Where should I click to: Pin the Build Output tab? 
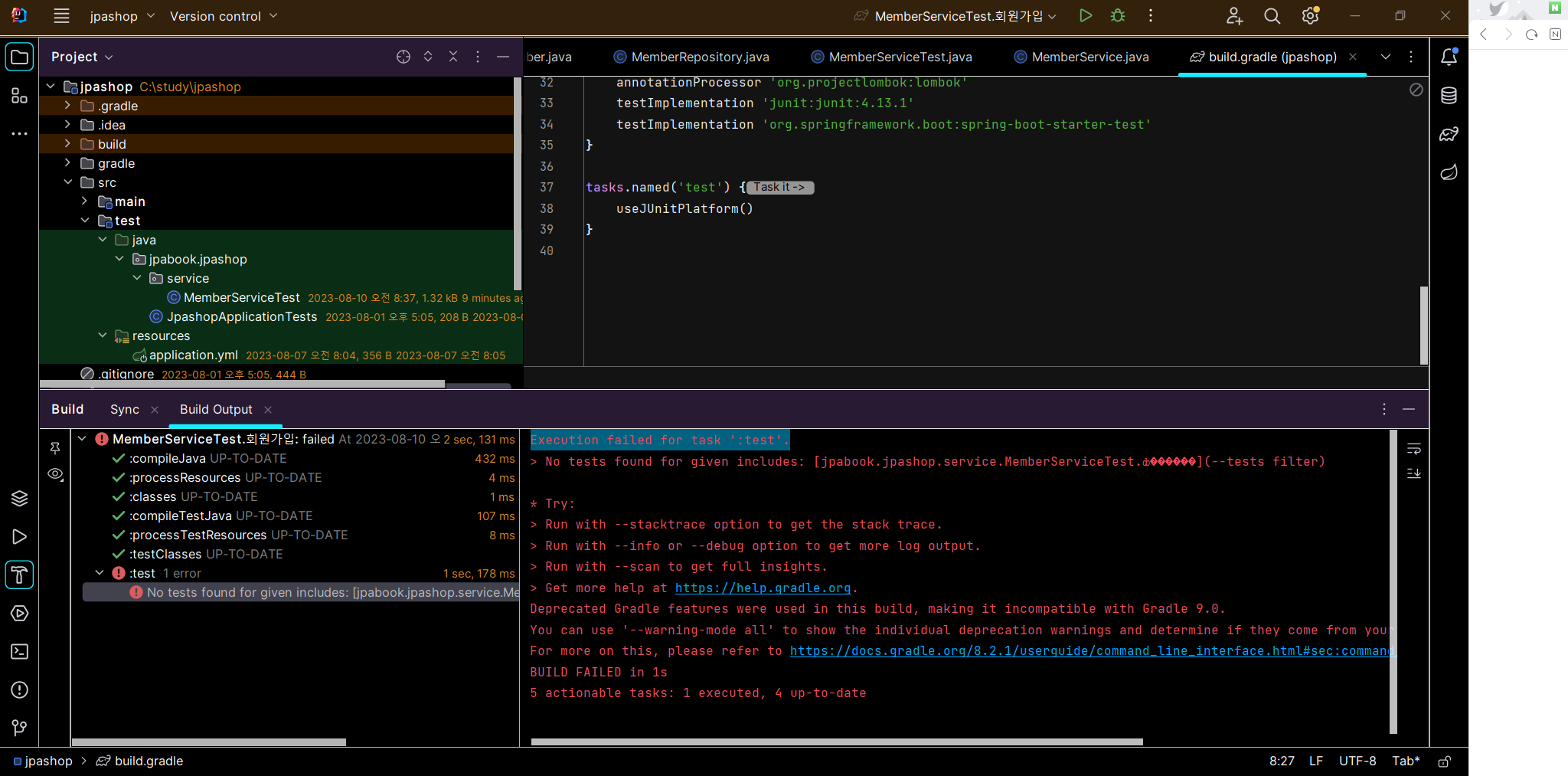[55, 448]
